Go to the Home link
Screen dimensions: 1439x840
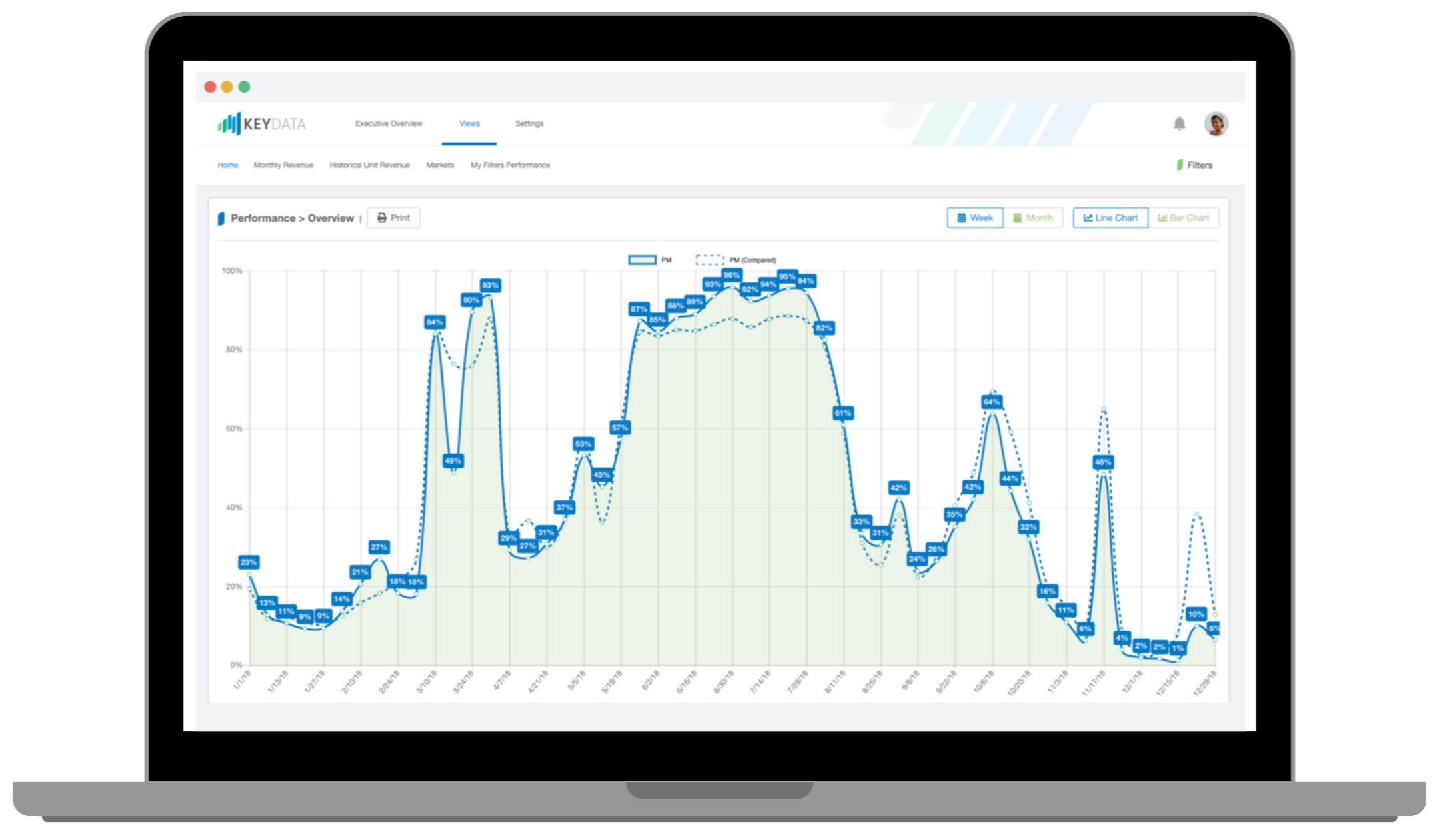(x=227, y=165)
